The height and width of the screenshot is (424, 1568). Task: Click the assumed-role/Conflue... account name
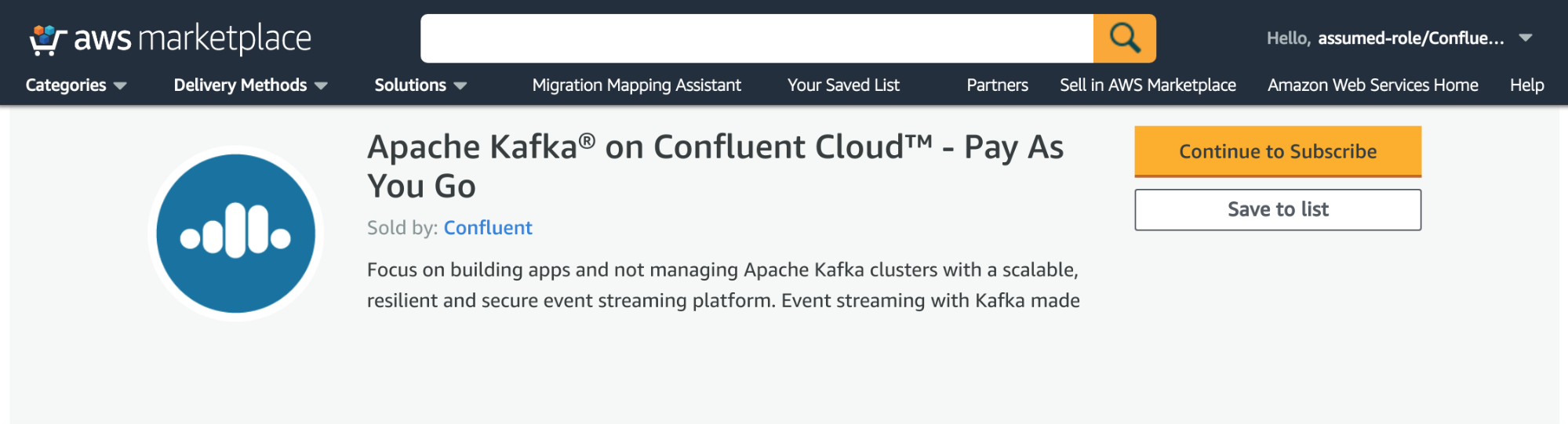[1410, 38]
